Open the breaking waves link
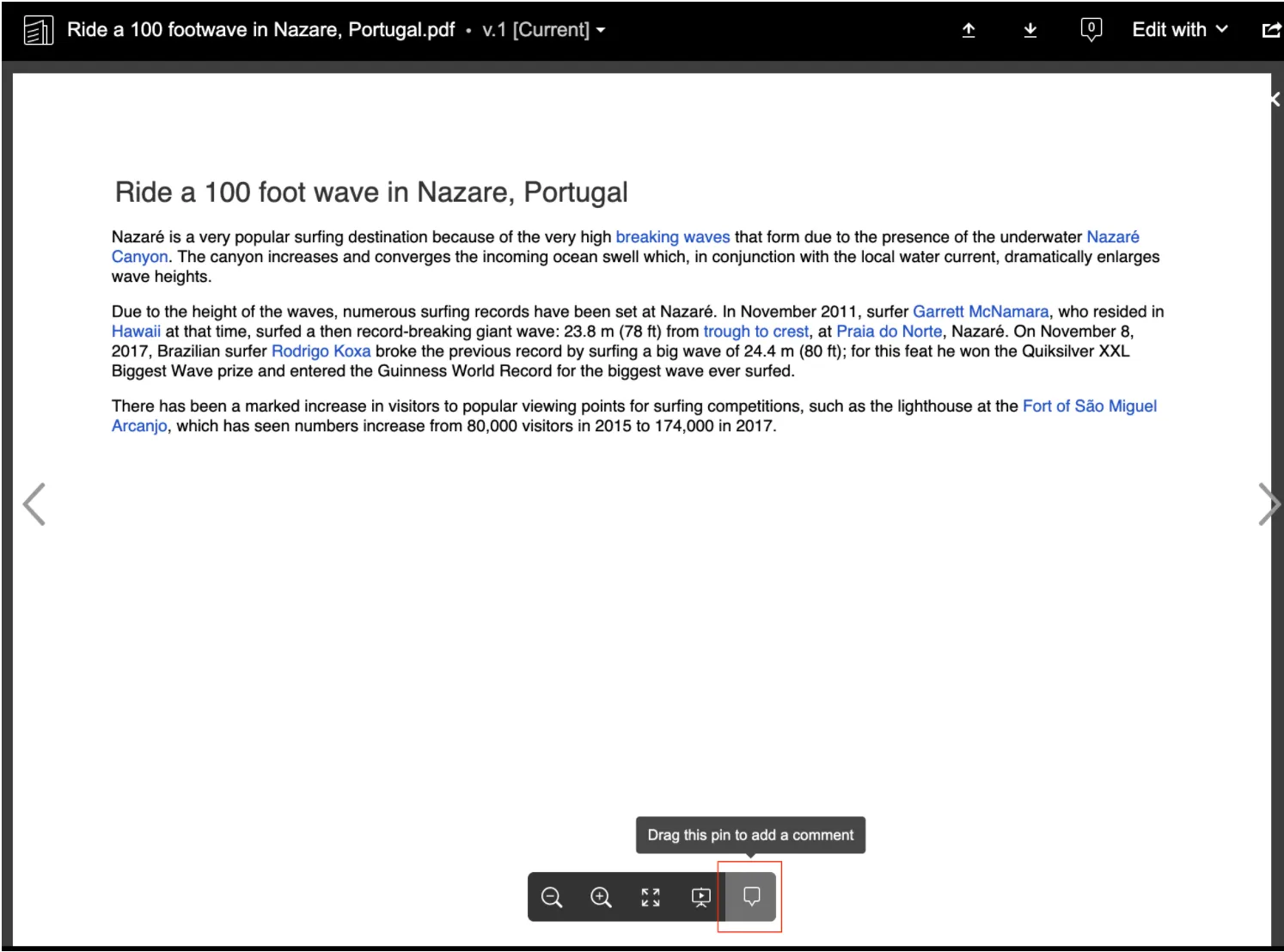Viewport: 1284px width, 952px height. pos(672,237)
